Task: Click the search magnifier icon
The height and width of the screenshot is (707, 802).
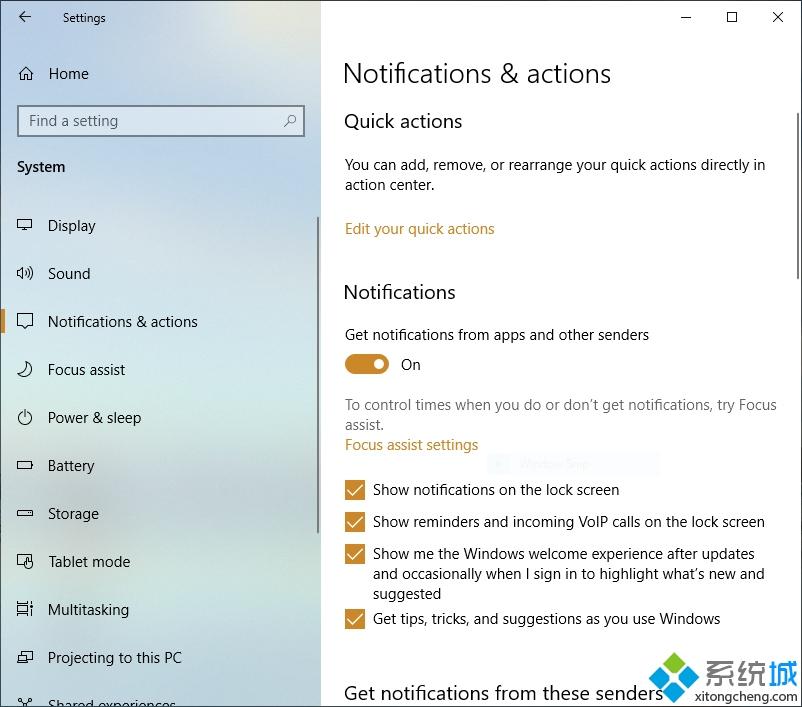Action: point(290,121)
